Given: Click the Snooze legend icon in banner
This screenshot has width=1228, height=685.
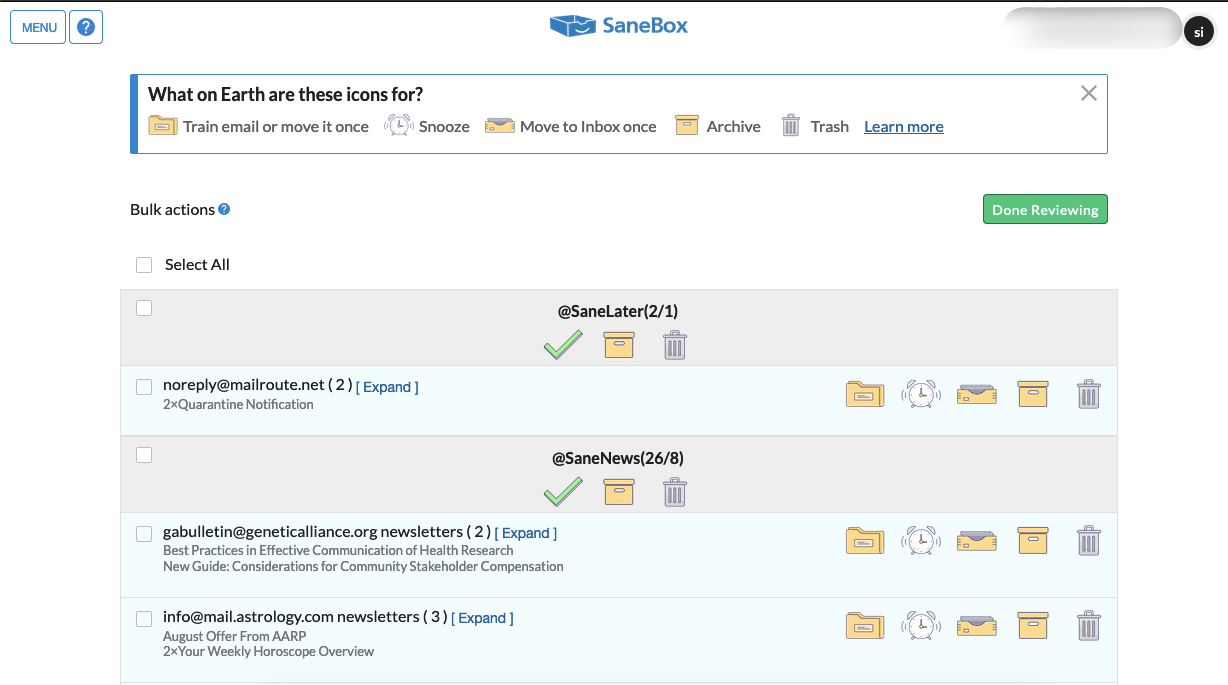Looking at the screenshot, I should (398, 125).
